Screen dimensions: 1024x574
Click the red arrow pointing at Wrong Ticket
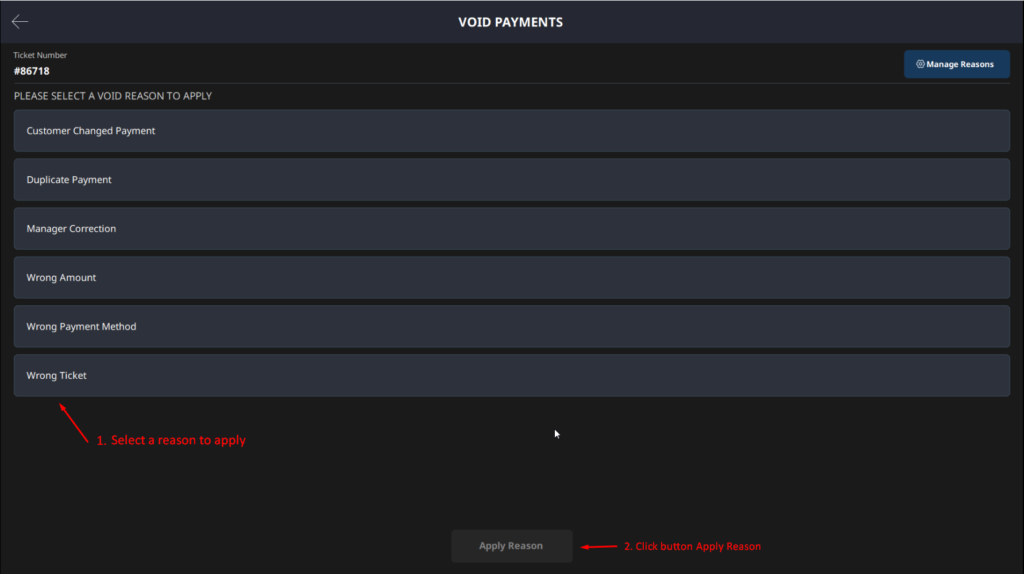(74, 423)
